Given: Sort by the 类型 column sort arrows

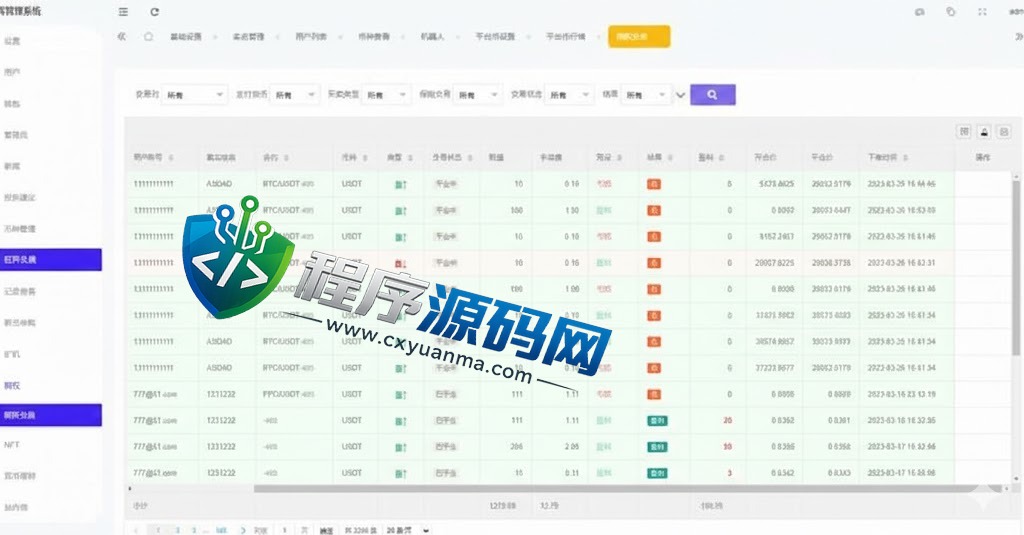Looking at the screenshot, I should point(410,157).
